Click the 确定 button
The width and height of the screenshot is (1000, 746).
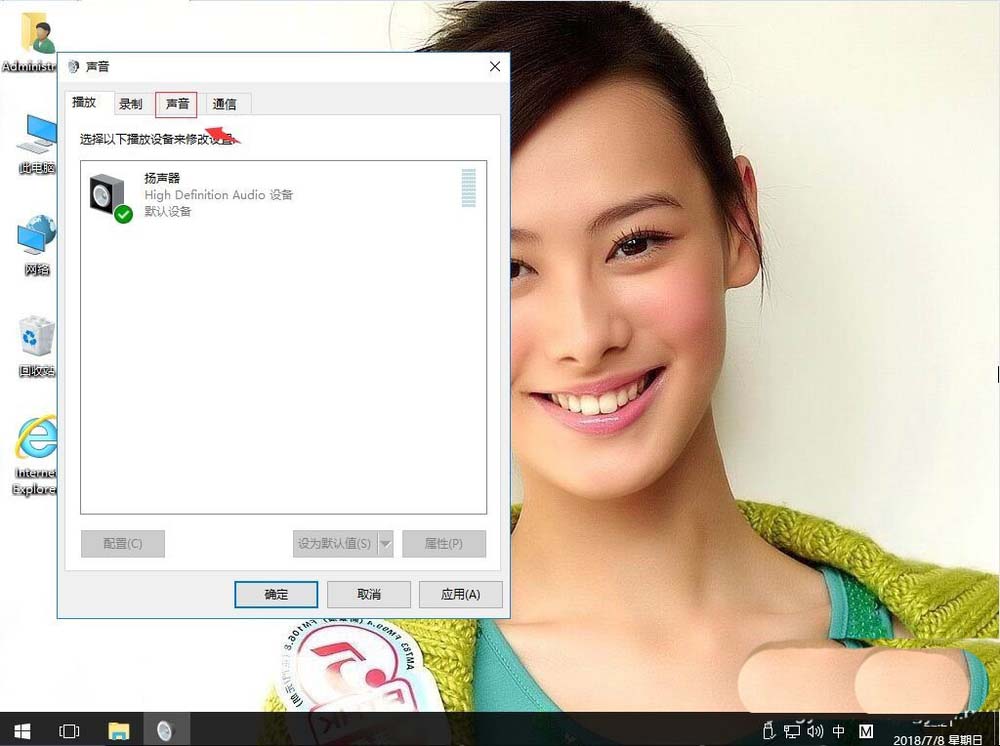[276, 594]
